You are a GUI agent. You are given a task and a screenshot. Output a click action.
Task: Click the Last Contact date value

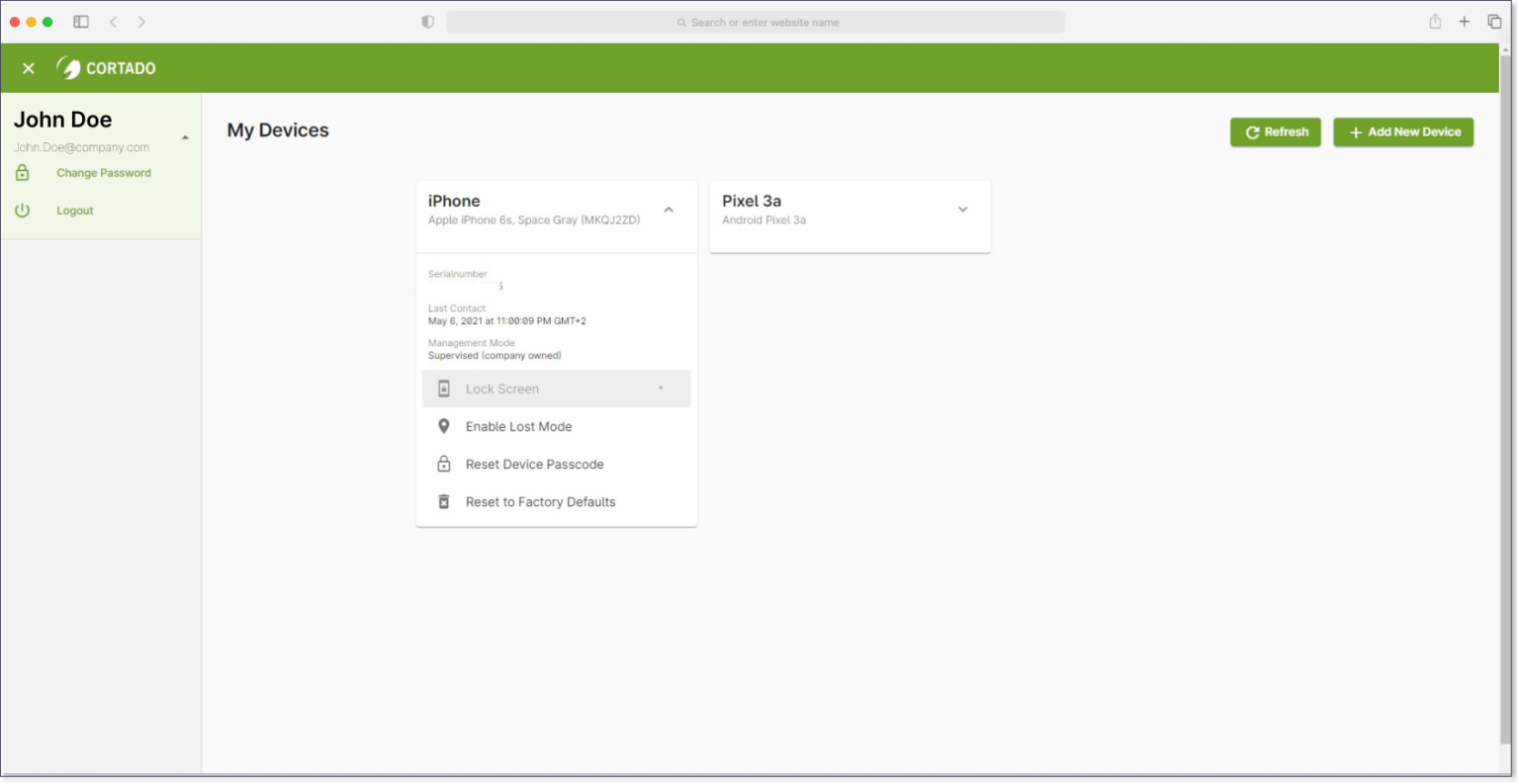pyautogui.click(x=507, y=321)
